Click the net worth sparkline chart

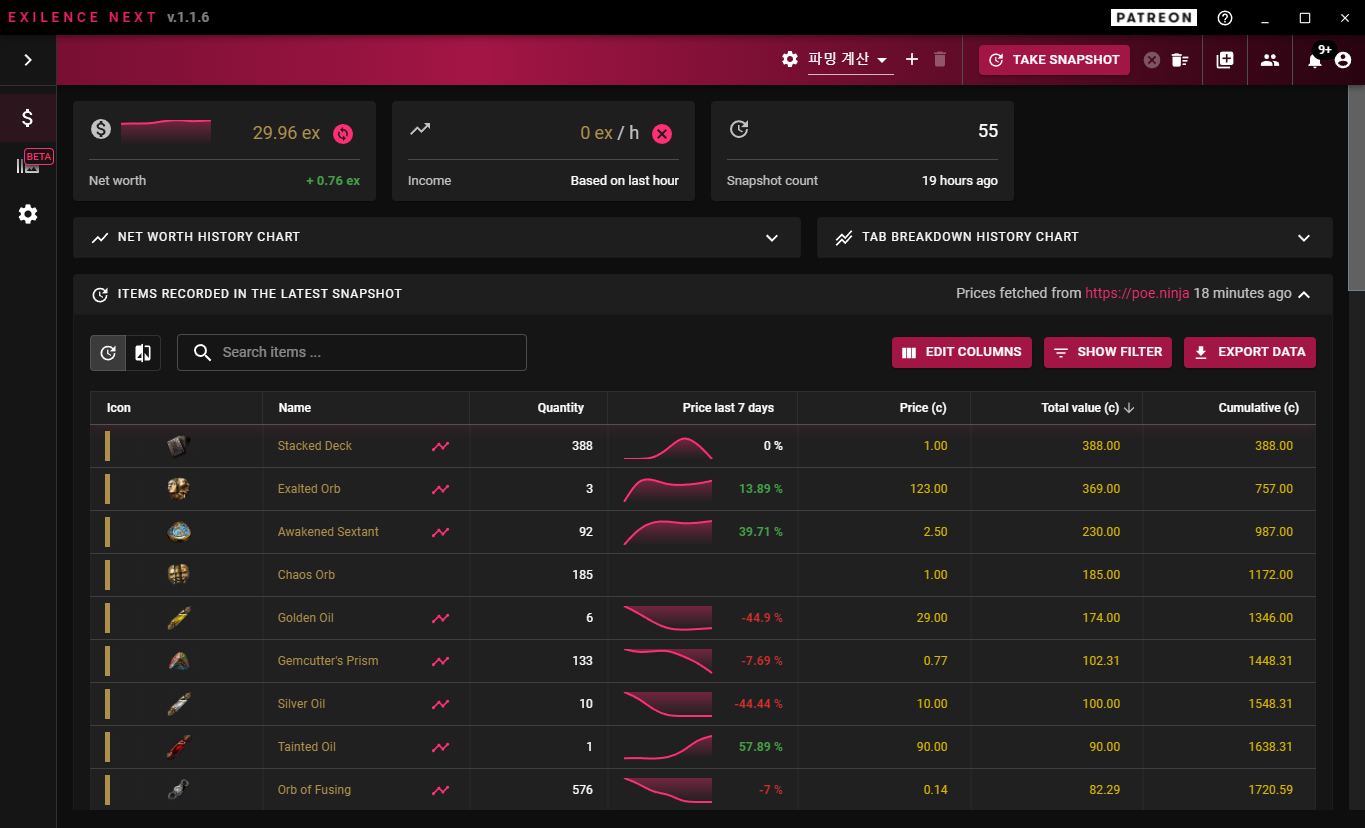tap(166, 131)
